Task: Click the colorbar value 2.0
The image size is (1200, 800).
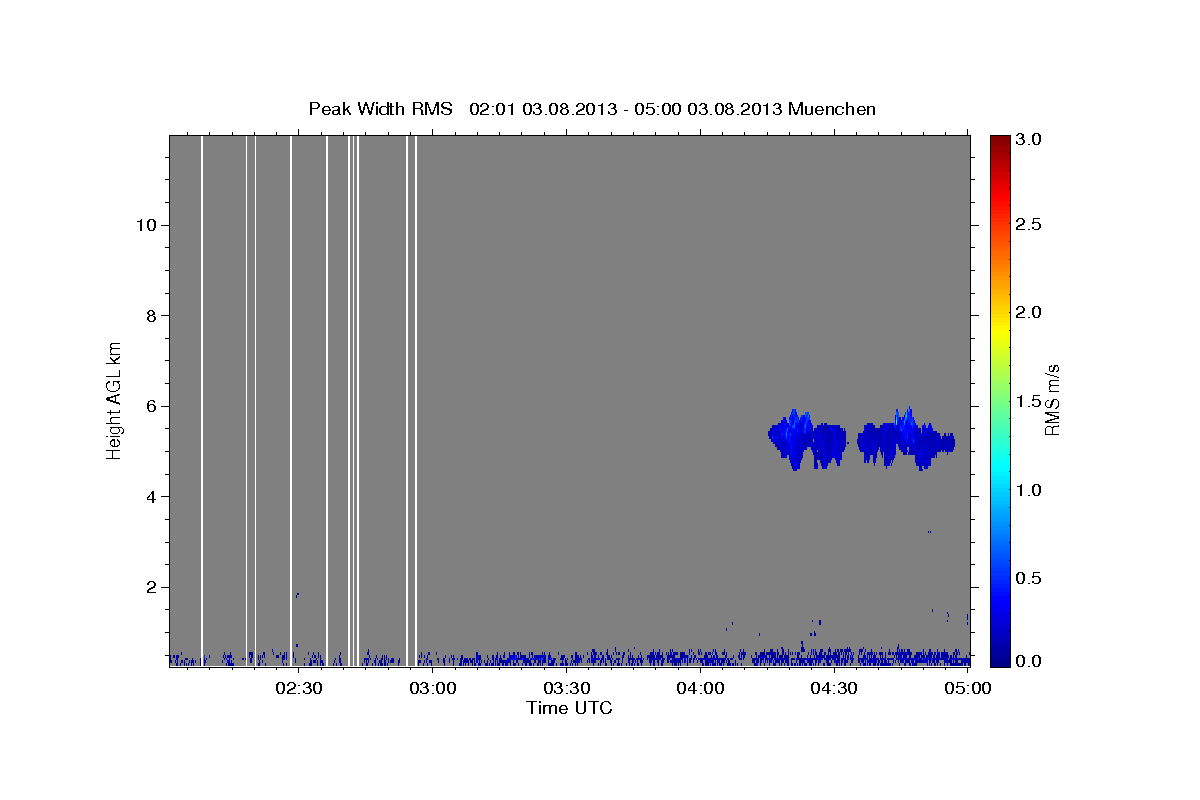Action: (1030, 313)
